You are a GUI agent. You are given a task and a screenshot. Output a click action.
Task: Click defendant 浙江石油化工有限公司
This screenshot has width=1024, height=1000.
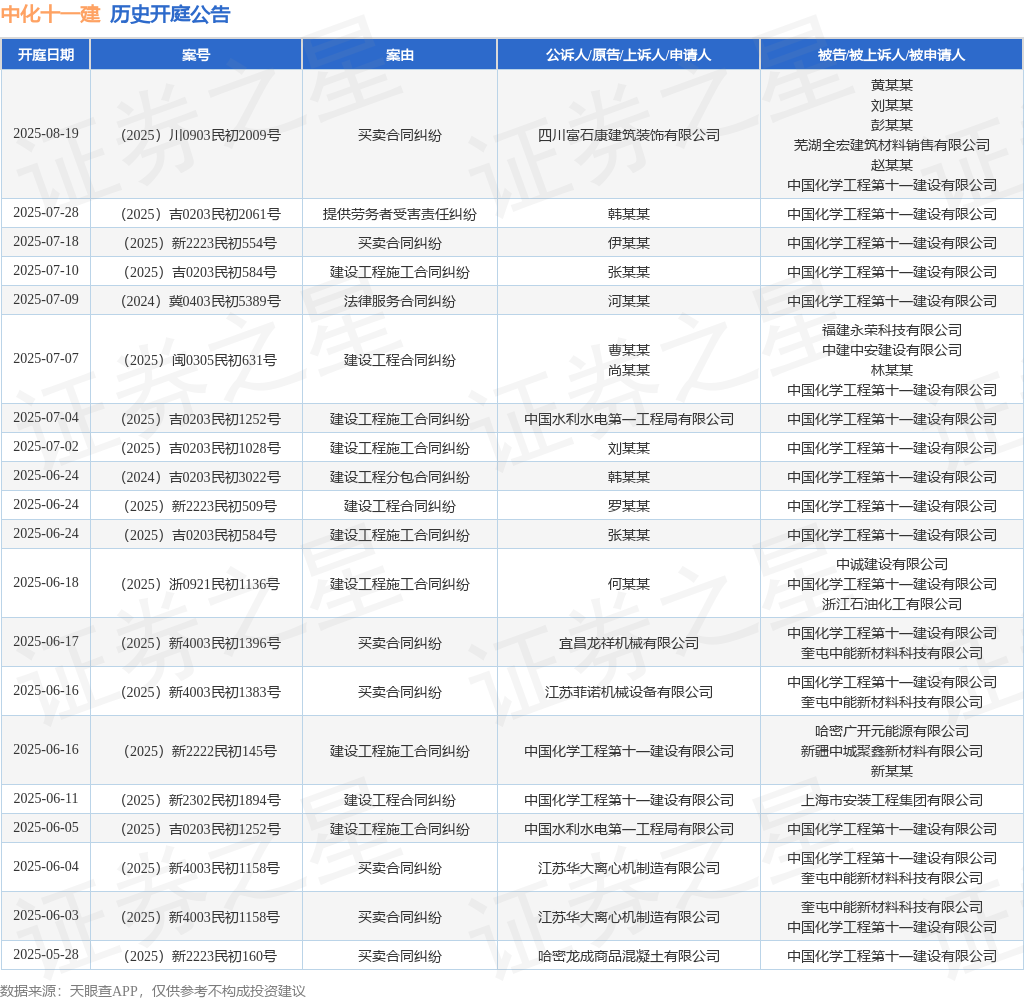(x=891, y=604)
